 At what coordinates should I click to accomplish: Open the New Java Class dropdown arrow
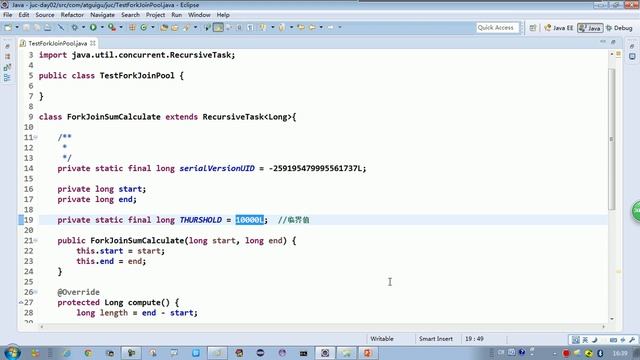(153, 27)
